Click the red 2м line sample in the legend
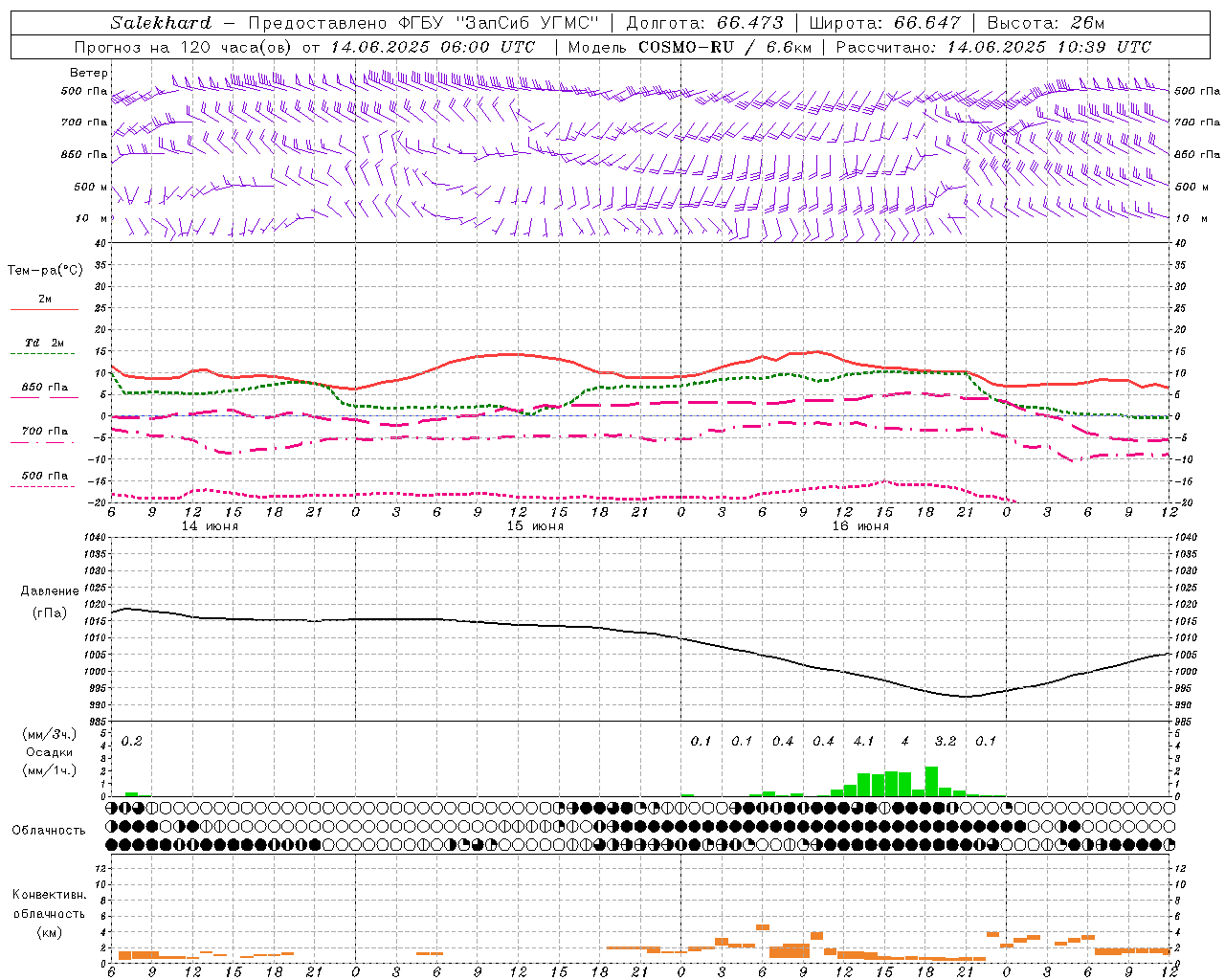Viewport: 1225px width, 980px height. 44,310
